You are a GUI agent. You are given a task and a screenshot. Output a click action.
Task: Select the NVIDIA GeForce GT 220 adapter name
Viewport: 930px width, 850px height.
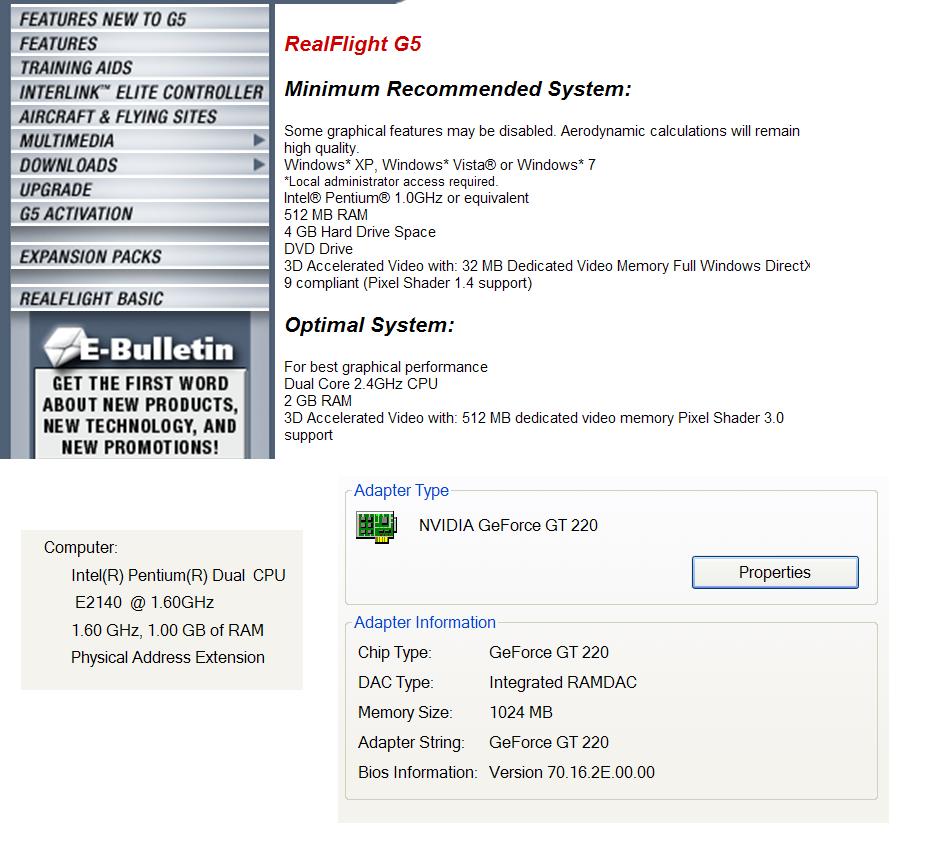coord(508,526)
